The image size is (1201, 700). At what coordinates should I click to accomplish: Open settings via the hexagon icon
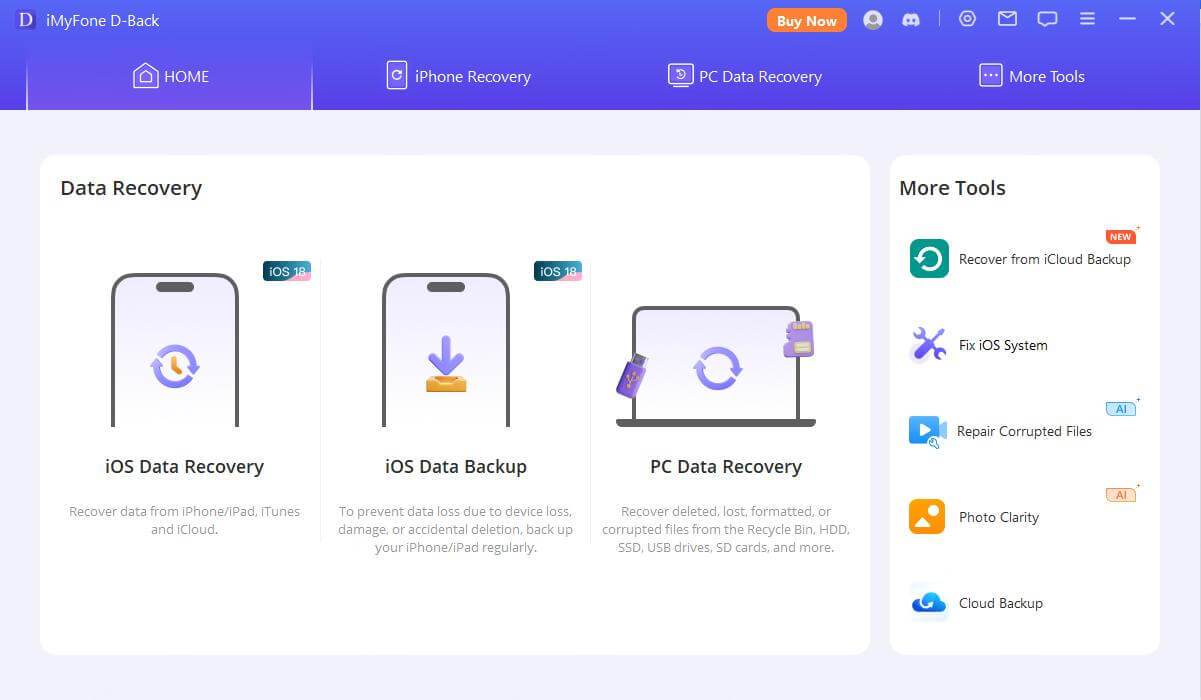point(967,19)
